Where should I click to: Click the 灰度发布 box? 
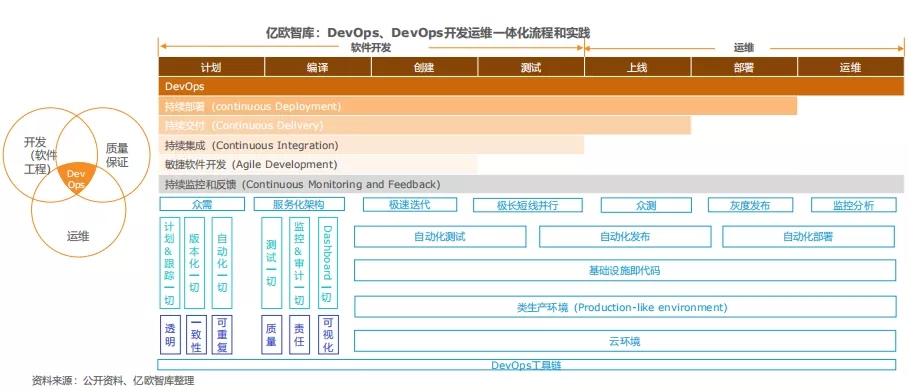[750, 205]
